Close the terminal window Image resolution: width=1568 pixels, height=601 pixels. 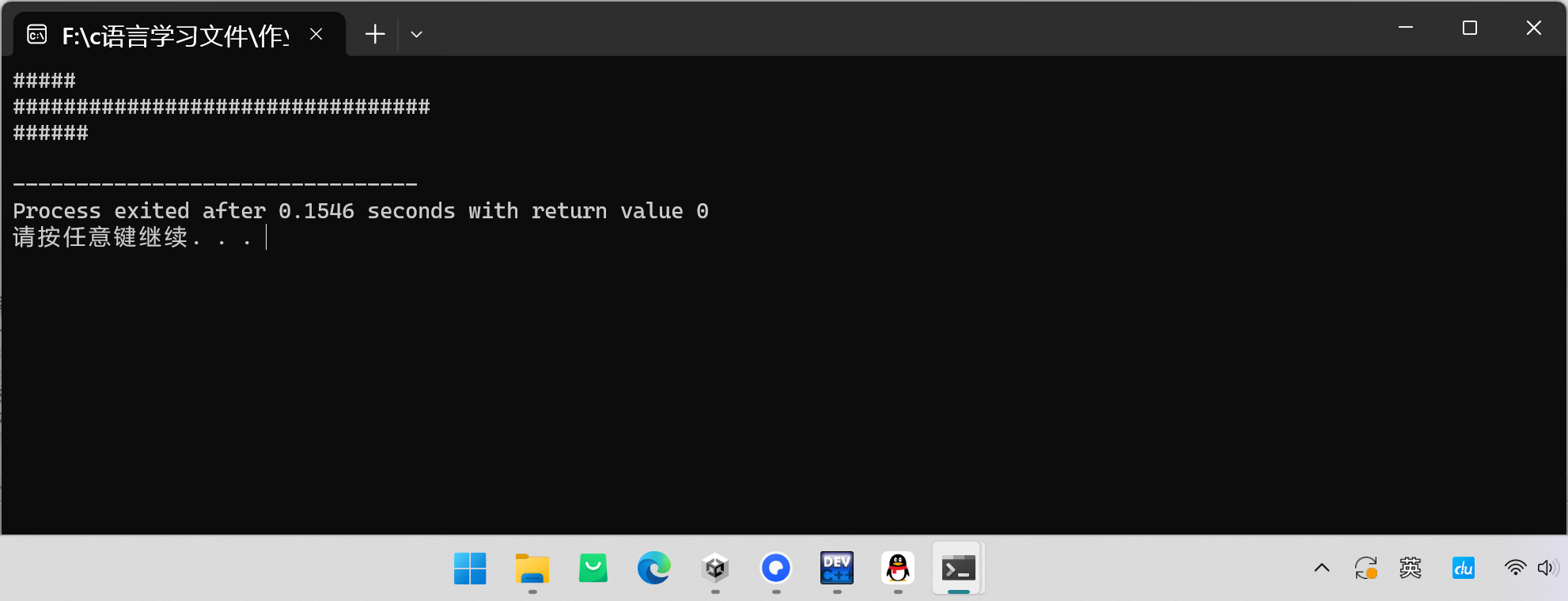click(x=1533, y=28)
